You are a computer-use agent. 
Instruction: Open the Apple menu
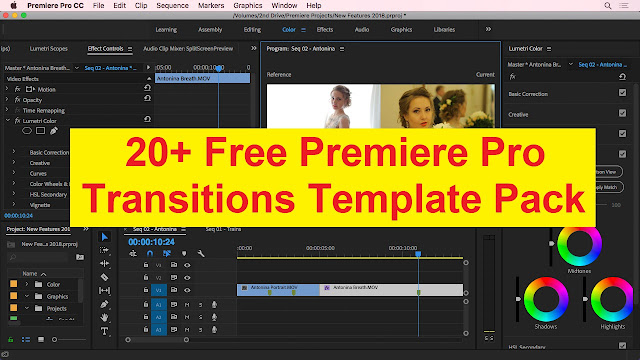tap(13, 5)
